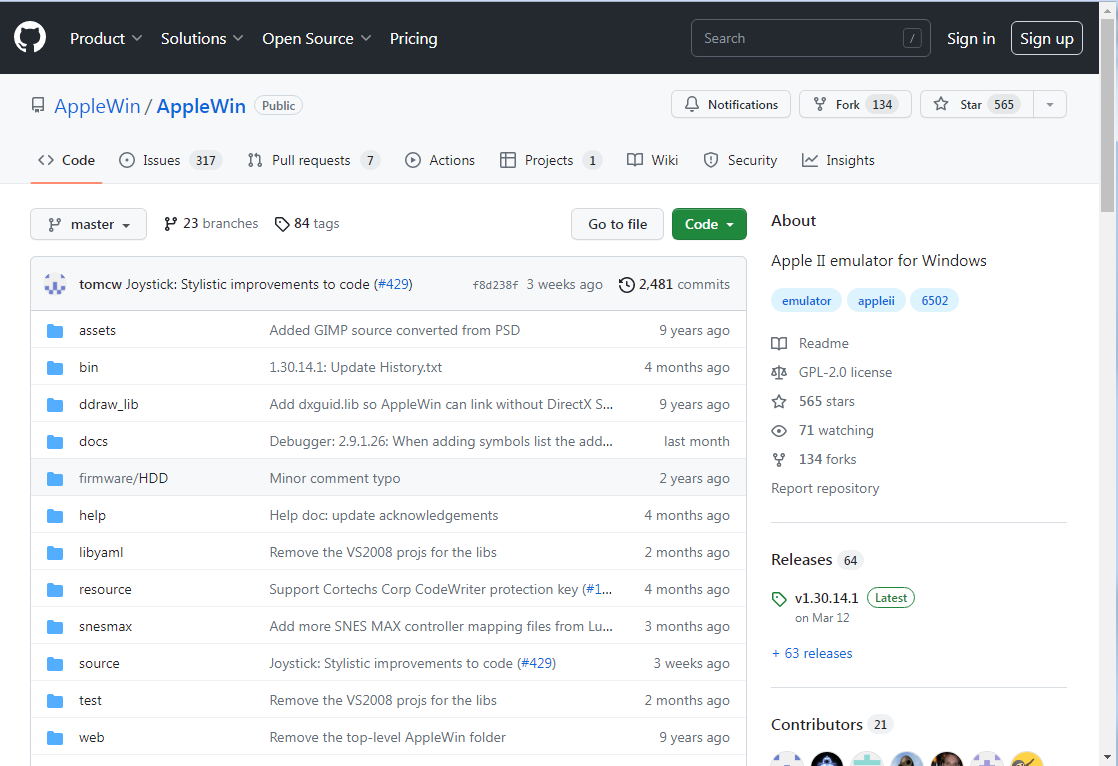Screen dimensions: 1118x766
Task: Open the Releases heading link
Action: (816, 560)
